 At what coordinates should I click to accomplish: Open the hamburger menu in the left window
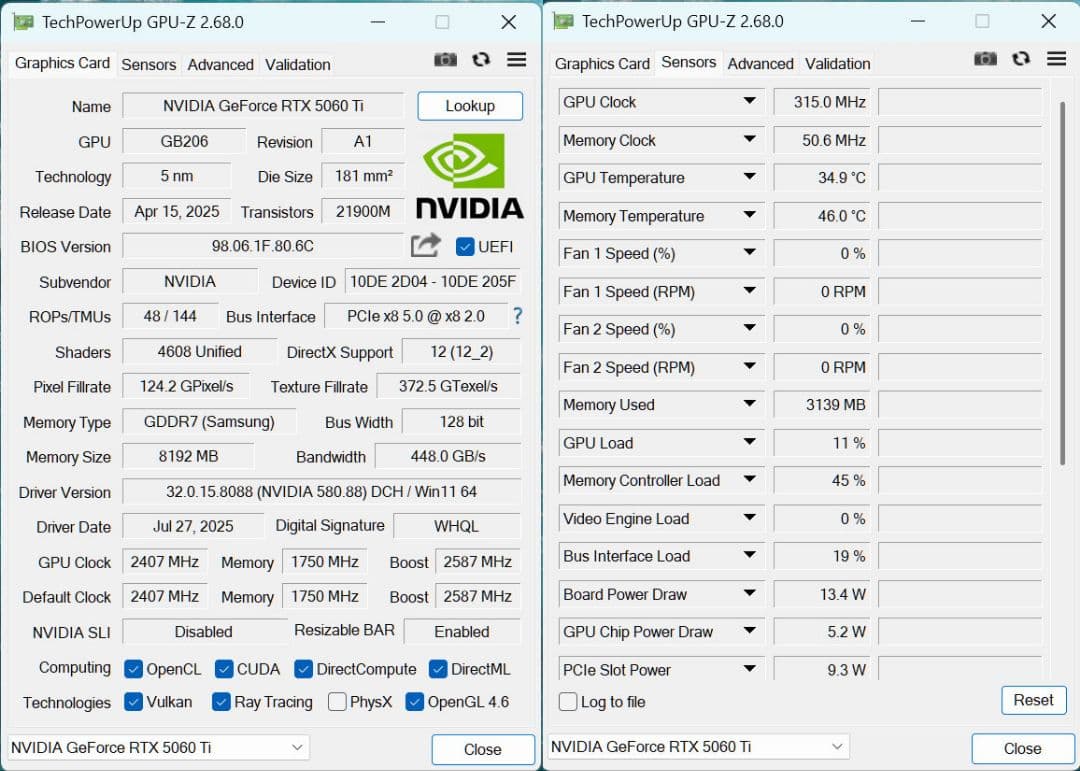(516, 59)
